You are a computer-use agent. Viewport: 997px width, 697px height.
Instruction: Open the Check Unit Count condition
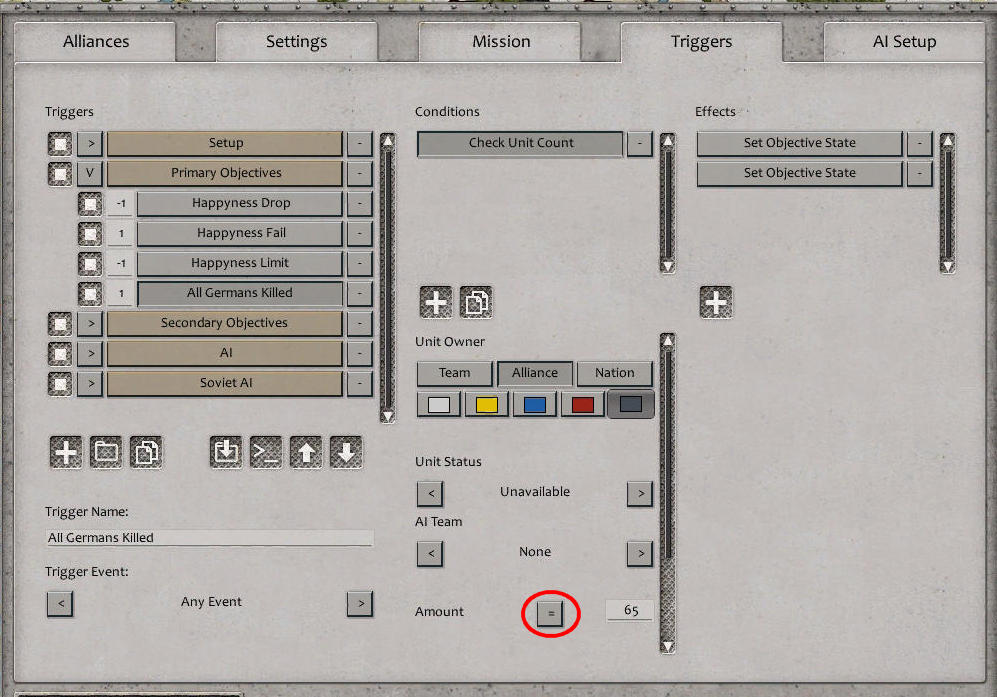[x=520, y=144]
